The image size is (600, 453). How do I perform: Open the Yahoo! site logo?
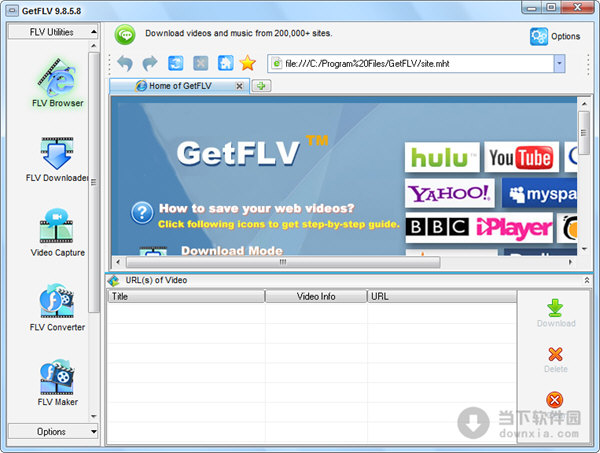450,193
